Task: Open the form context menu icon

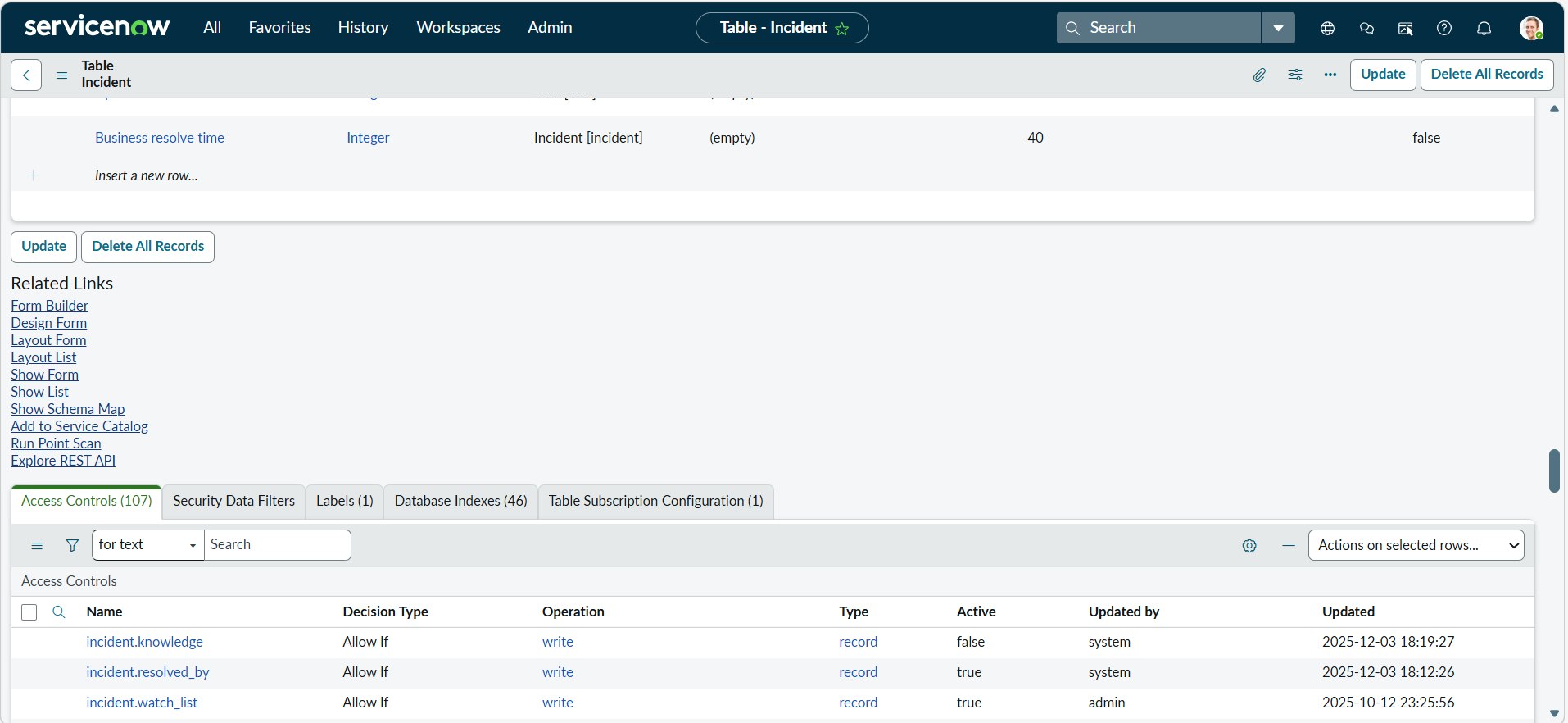Action: [61, 75]
